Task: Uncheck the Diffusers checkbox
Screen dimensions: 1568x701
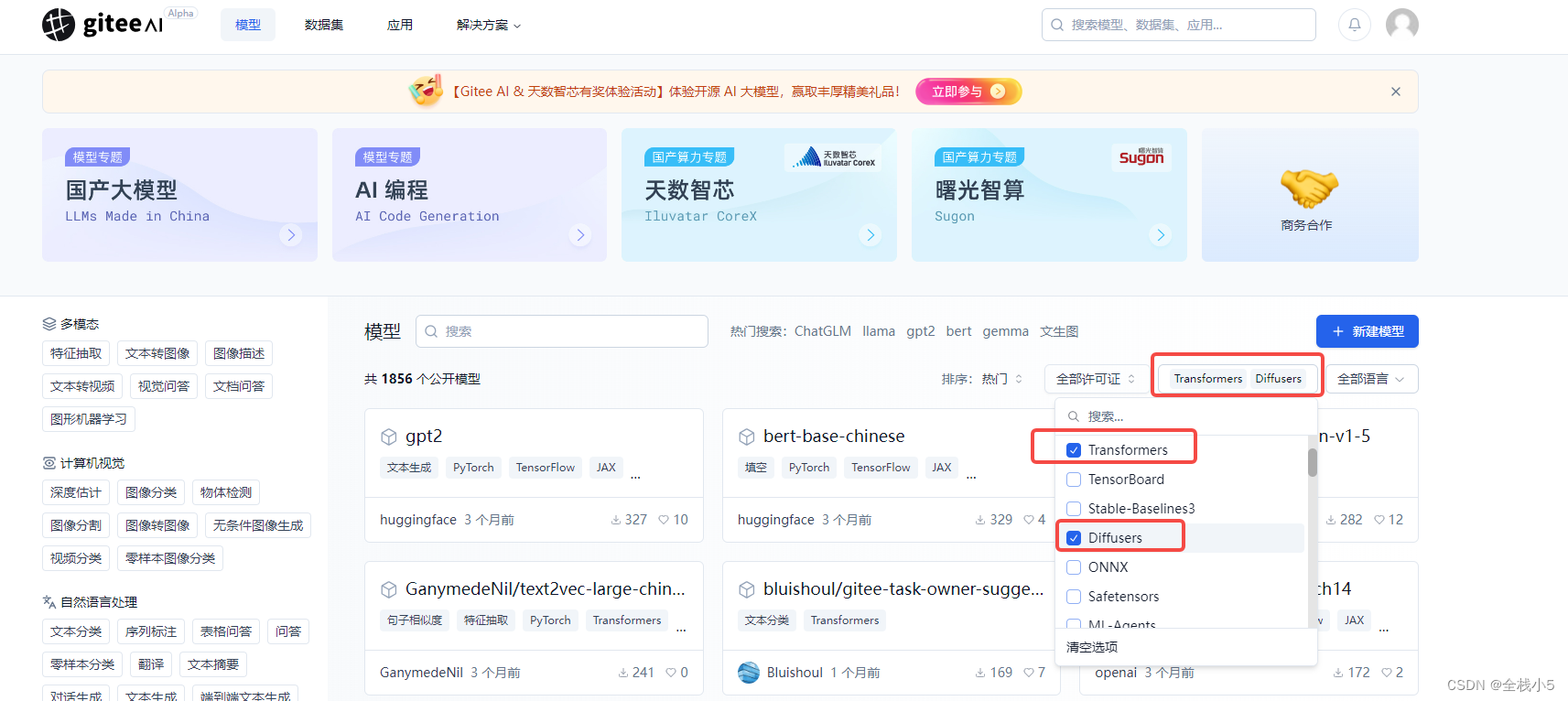Action: 1074,538
